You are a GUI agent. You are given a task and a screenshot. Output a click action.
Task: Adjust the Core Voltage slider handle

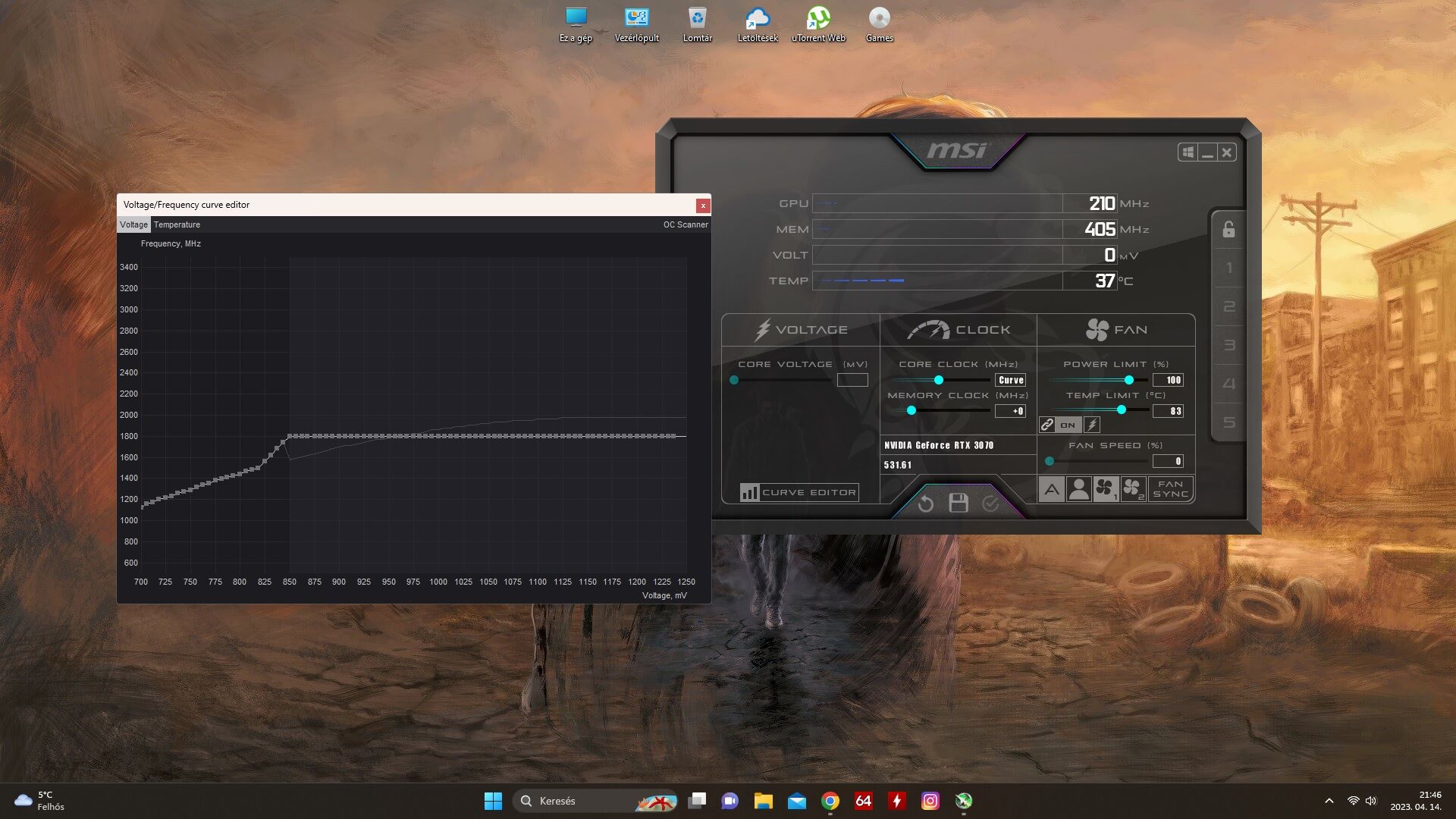coord(734,380)
